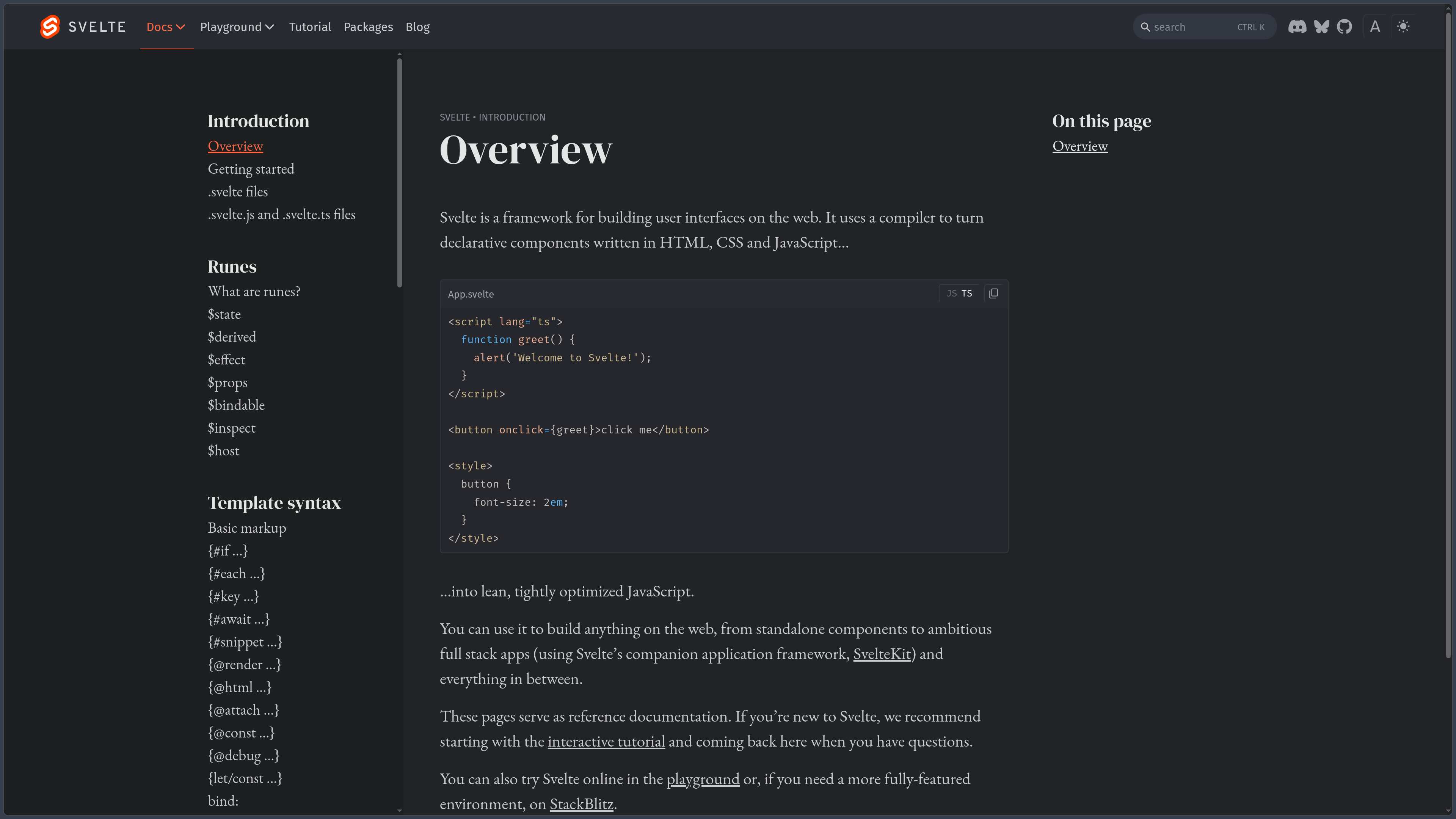Viewport: 1456px width, 819px height.
Task: Open the Discord icon link
Action: [x=1297, y=27]
